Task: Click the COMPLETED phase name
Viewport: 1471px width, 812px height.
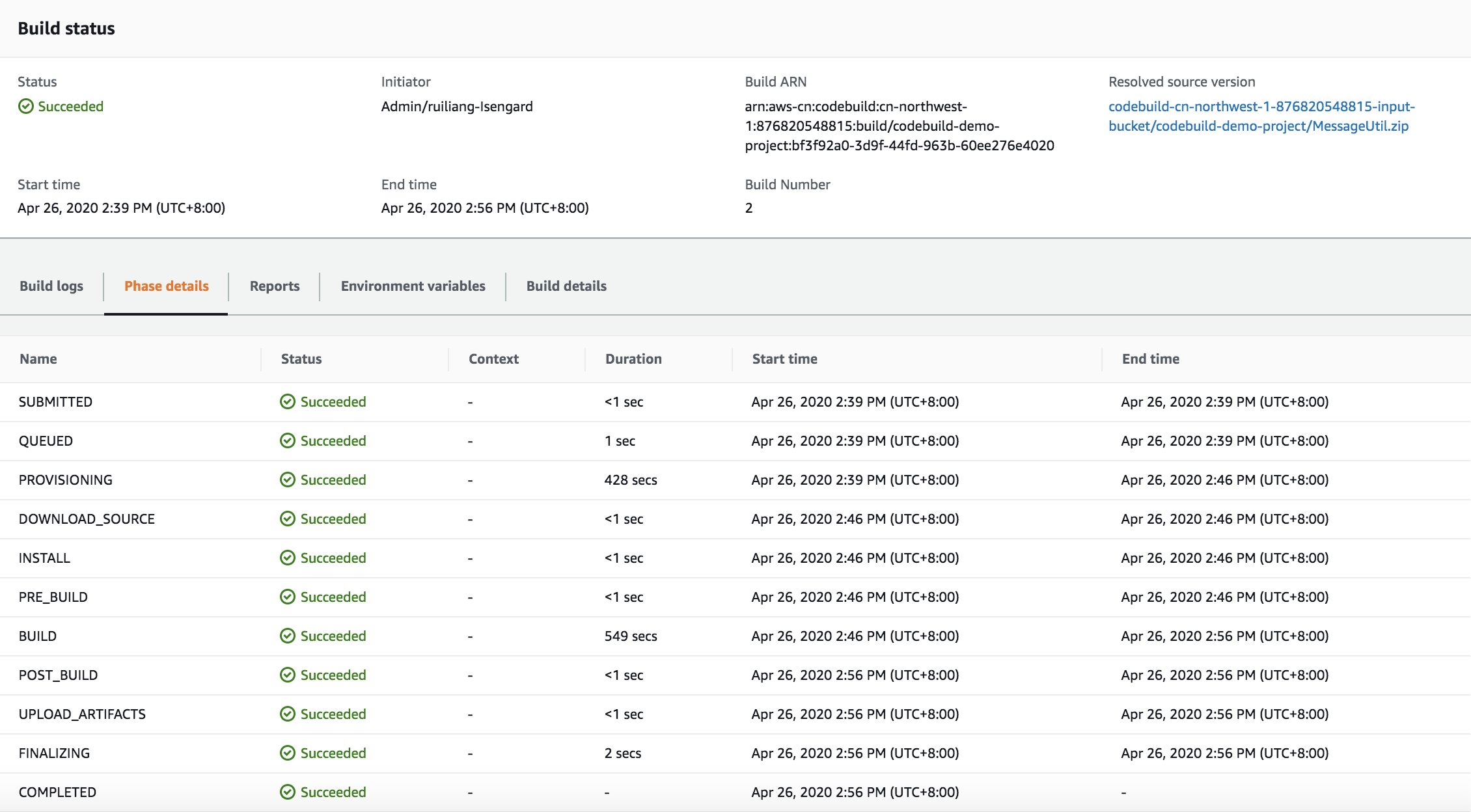Action: 57,792
